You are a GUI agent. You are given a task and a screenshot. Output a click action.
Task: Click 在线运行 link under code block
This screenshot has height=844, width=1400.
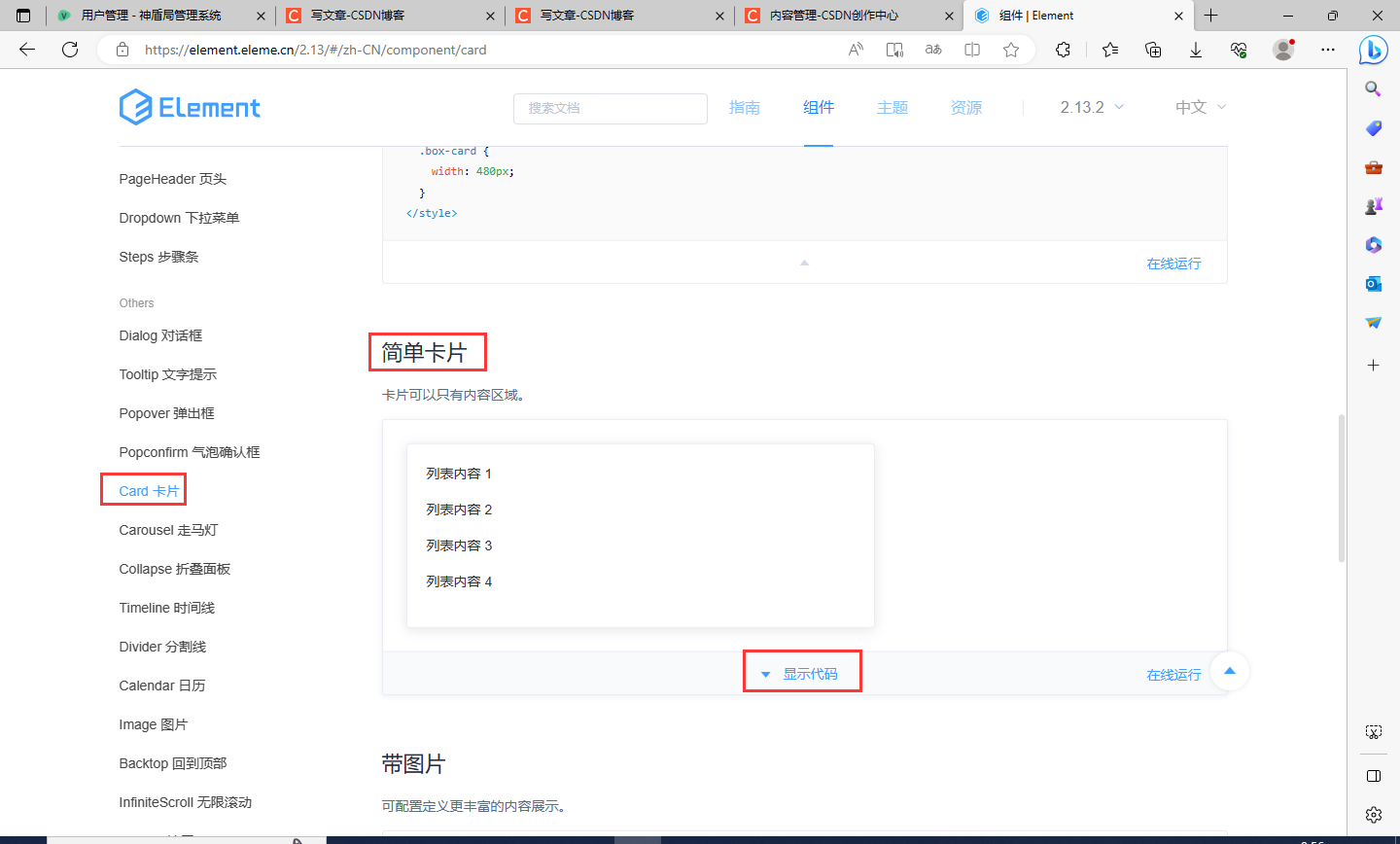pyautogui.click(x=1173, y=264)
